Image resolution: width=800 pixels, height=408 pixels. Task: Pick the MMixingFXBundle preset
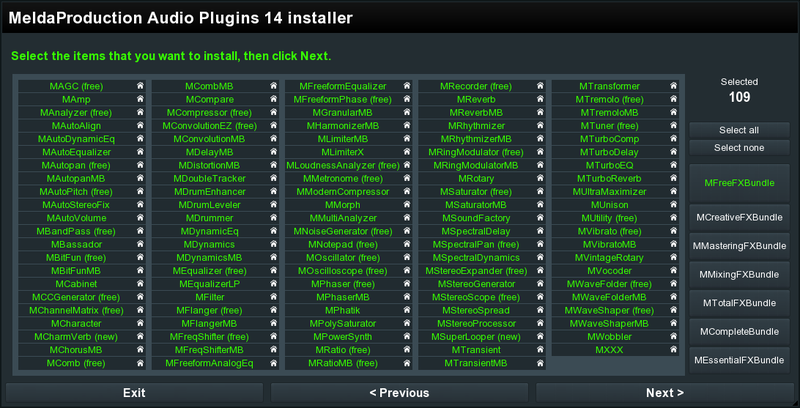tap(739, 274)
